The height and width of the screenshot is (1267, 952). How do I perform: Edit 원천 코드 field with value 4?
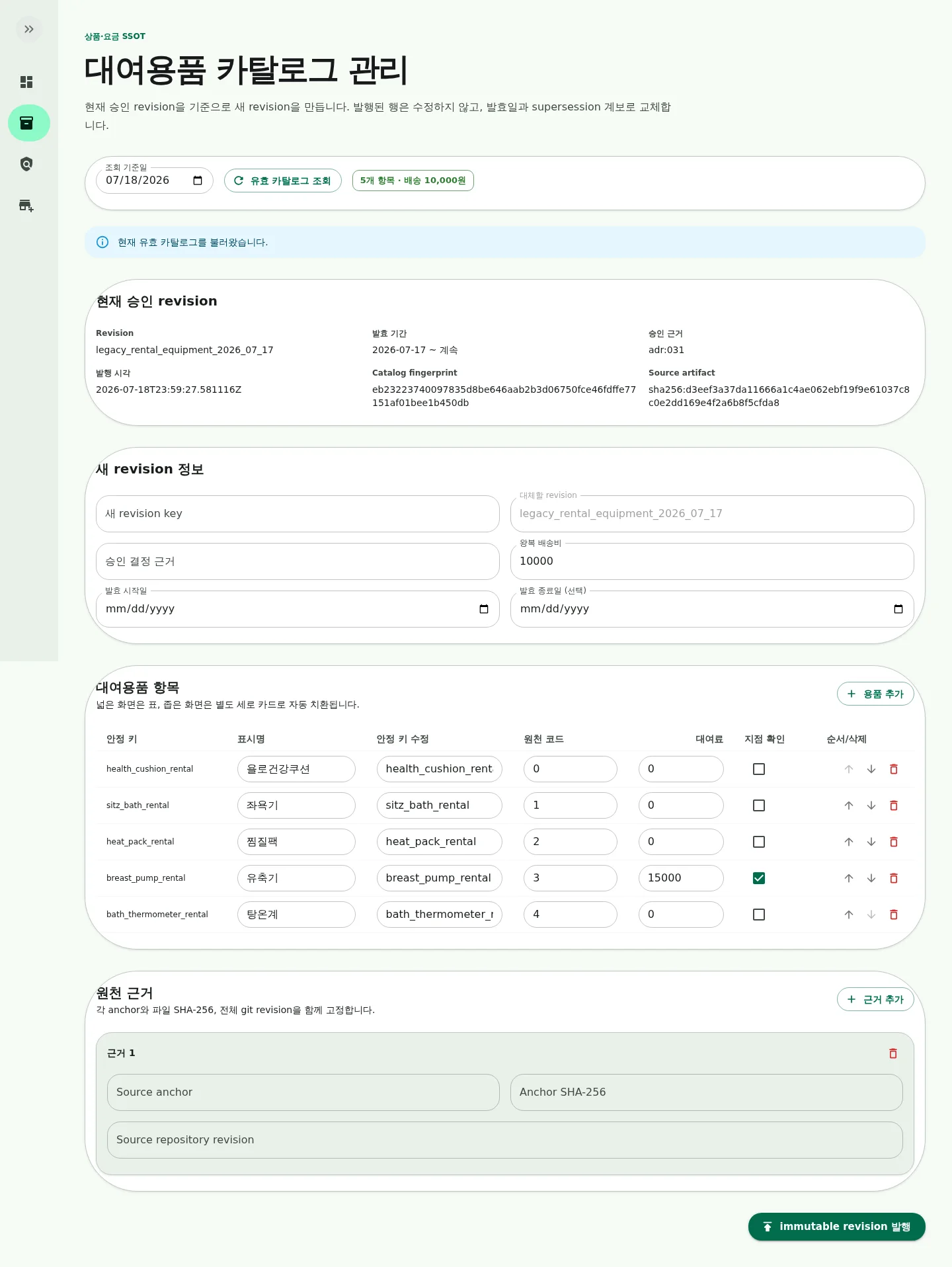coord(571,915)
